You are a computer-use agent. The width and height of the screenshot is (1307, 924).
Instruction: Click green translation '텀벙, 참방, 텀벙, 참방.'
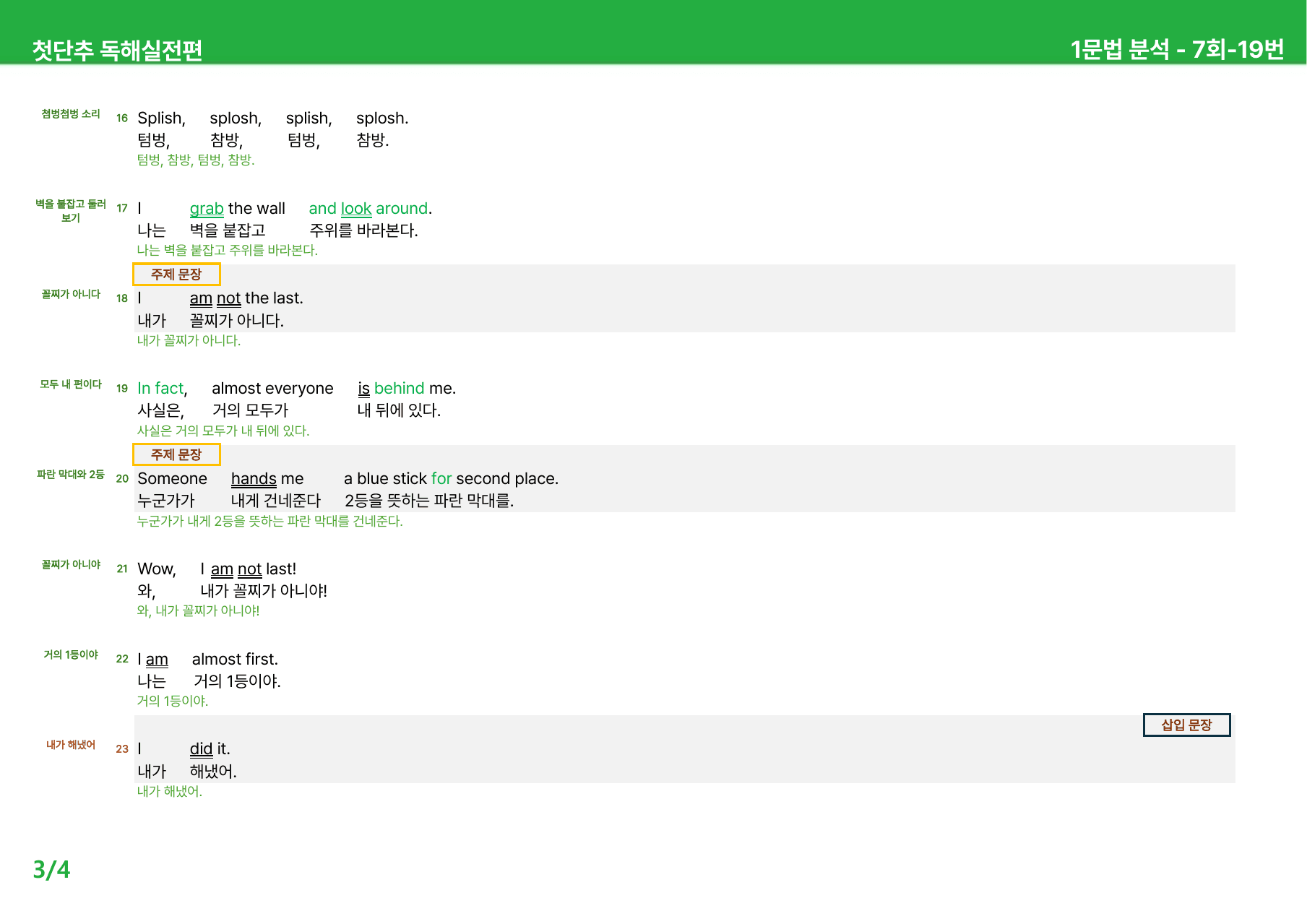click(196, 160)
